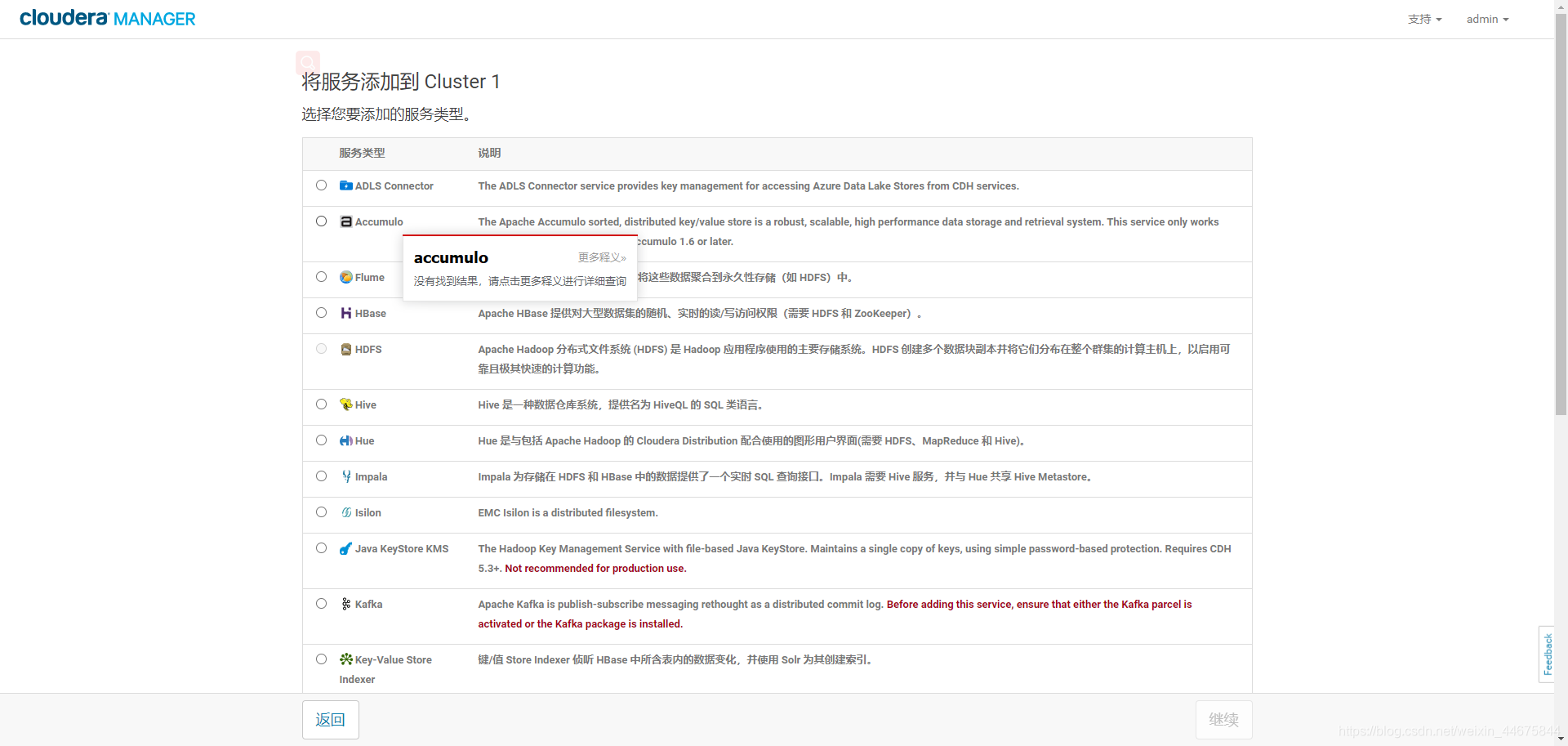Click the HBase service icon
This screenshot has height=746, width=1568.
pos(346,313)
